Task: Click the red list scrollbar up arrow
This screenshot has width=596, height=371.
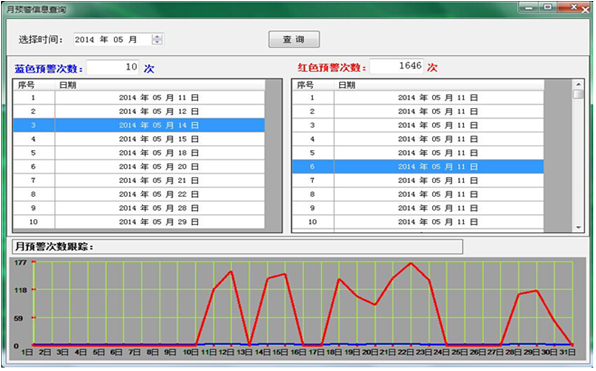Action: point(578,84)
